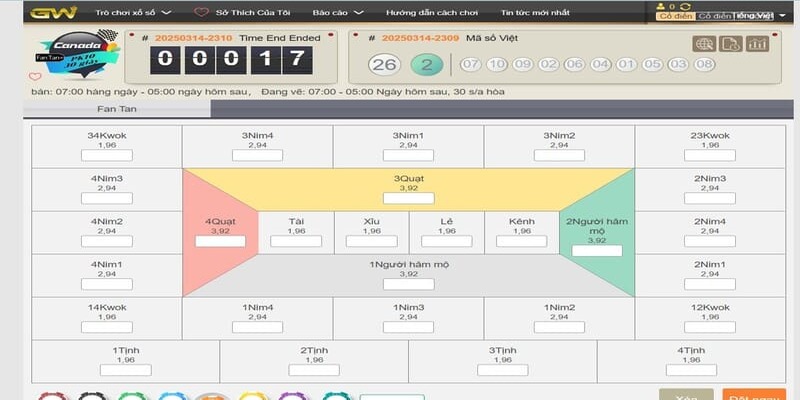800x400 pixels.
Task: Click the 2Tịnh bet amount field
Action: 314,370
